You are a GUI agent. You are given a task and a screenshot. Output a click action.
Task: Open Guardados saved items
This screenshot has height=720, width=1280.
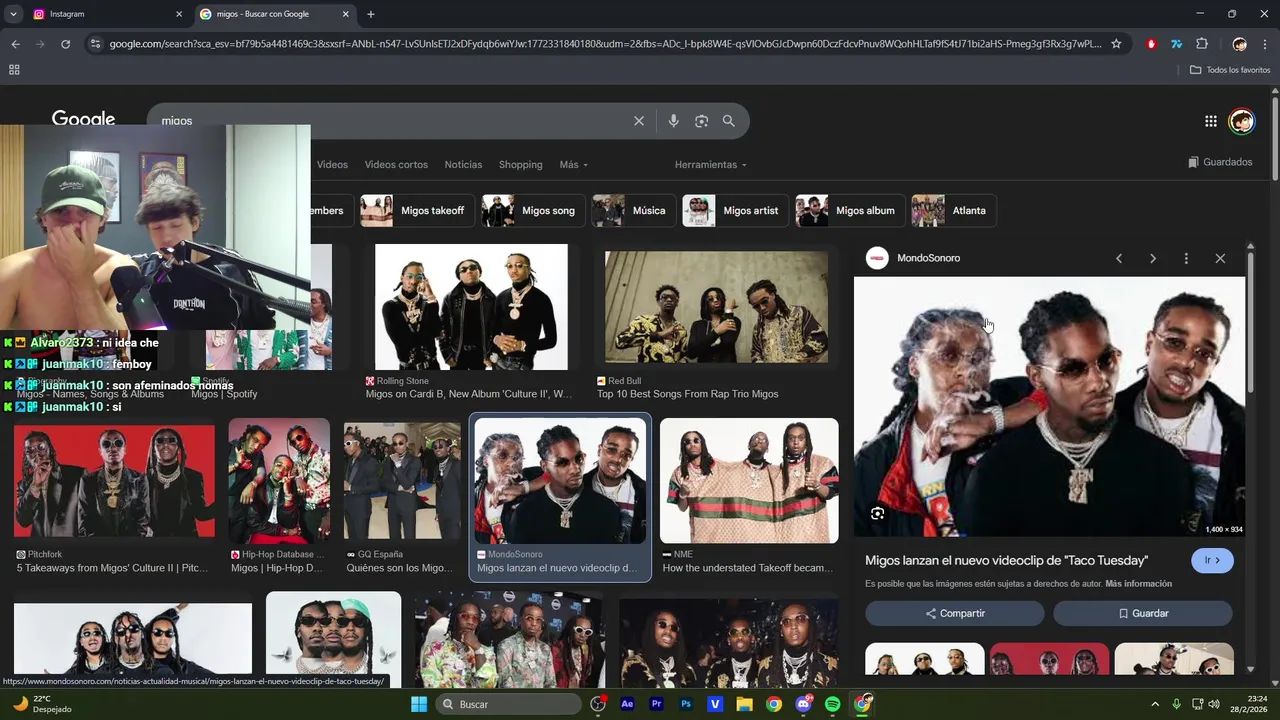1220,162
